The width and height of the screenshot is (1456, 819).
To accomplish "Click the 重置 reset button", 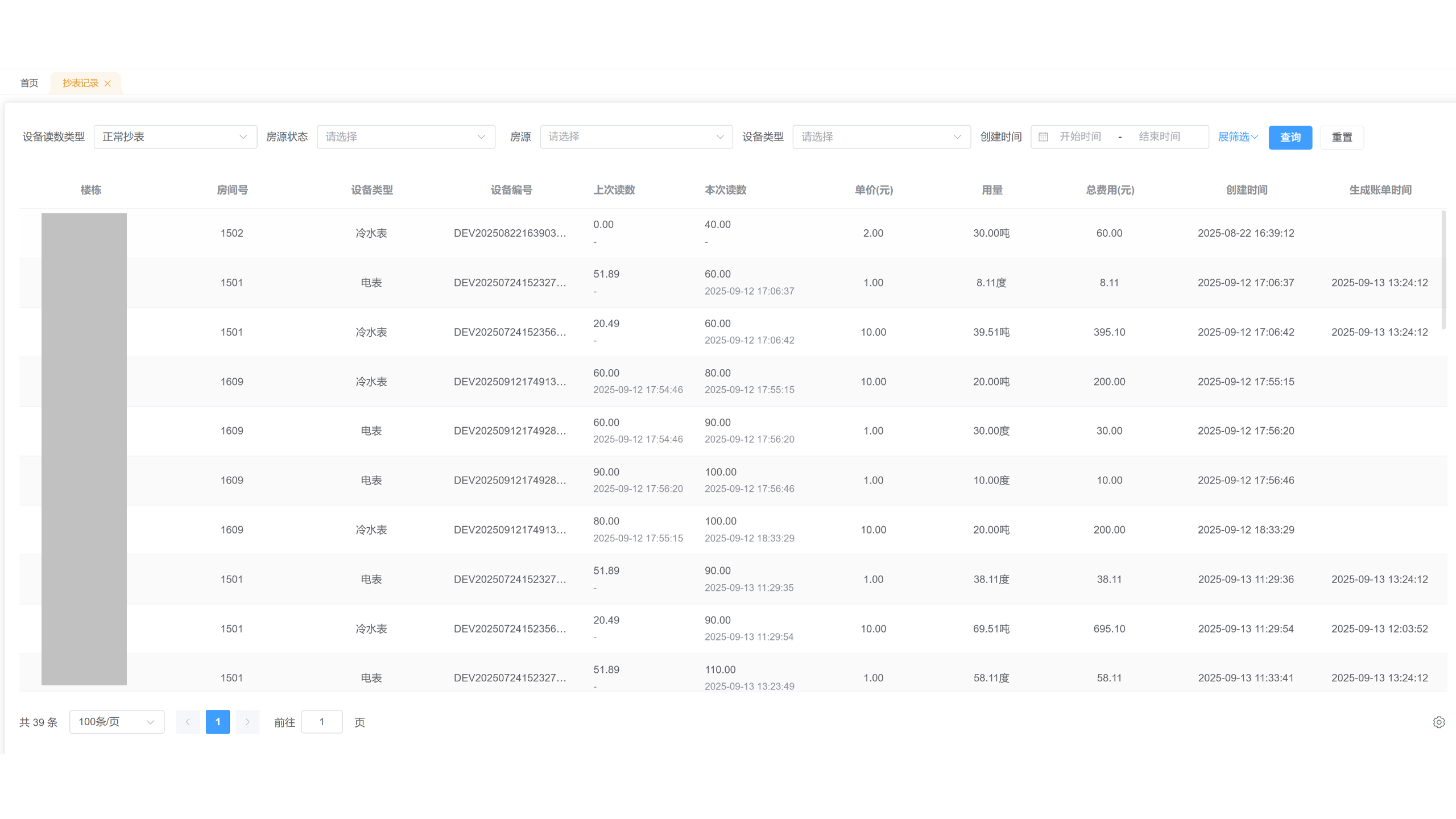I will [1342, 138].
